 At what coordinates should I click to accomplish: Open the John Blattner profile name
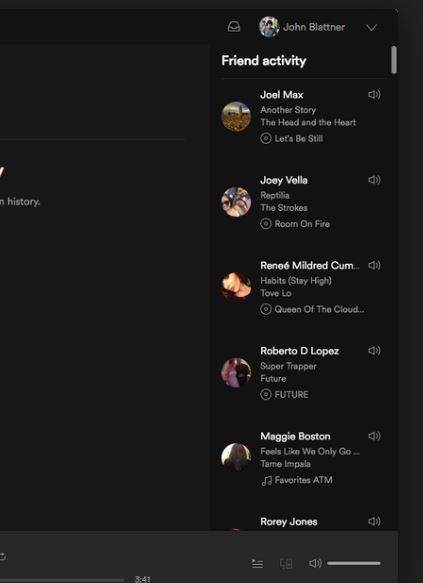314,27
